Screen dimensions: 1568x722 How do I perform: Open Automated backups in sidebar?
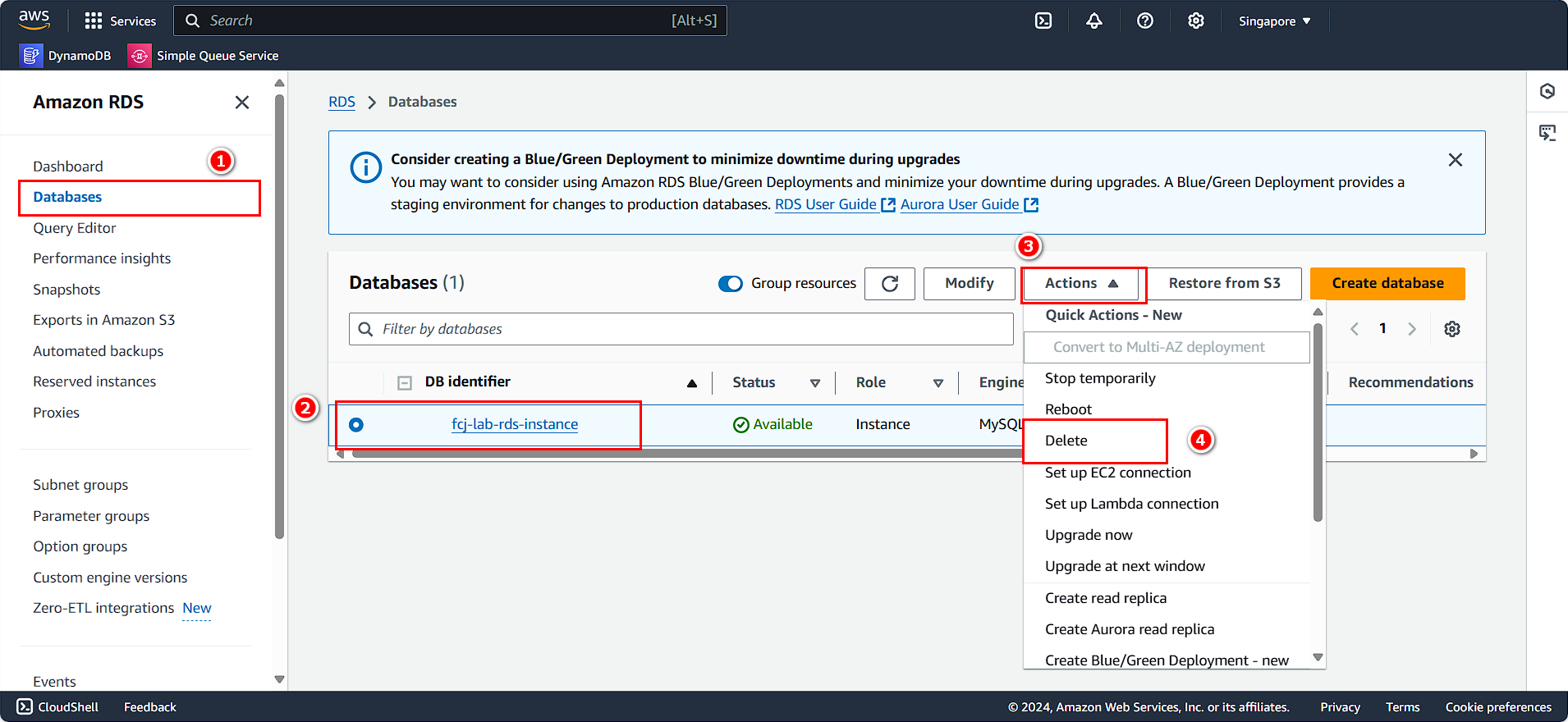point(99,351)
